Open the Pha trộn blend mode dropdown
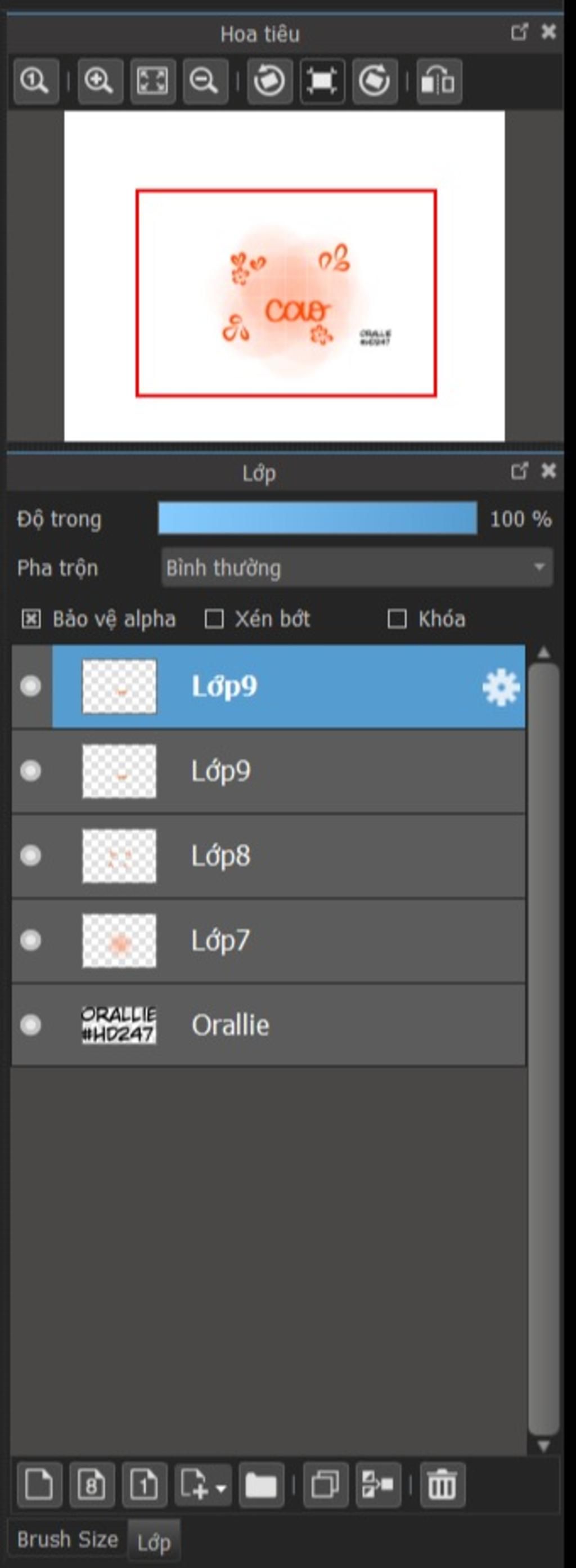Image resolution: width=576 pixels, height=1568 pixels. click(x=357, y=567)
